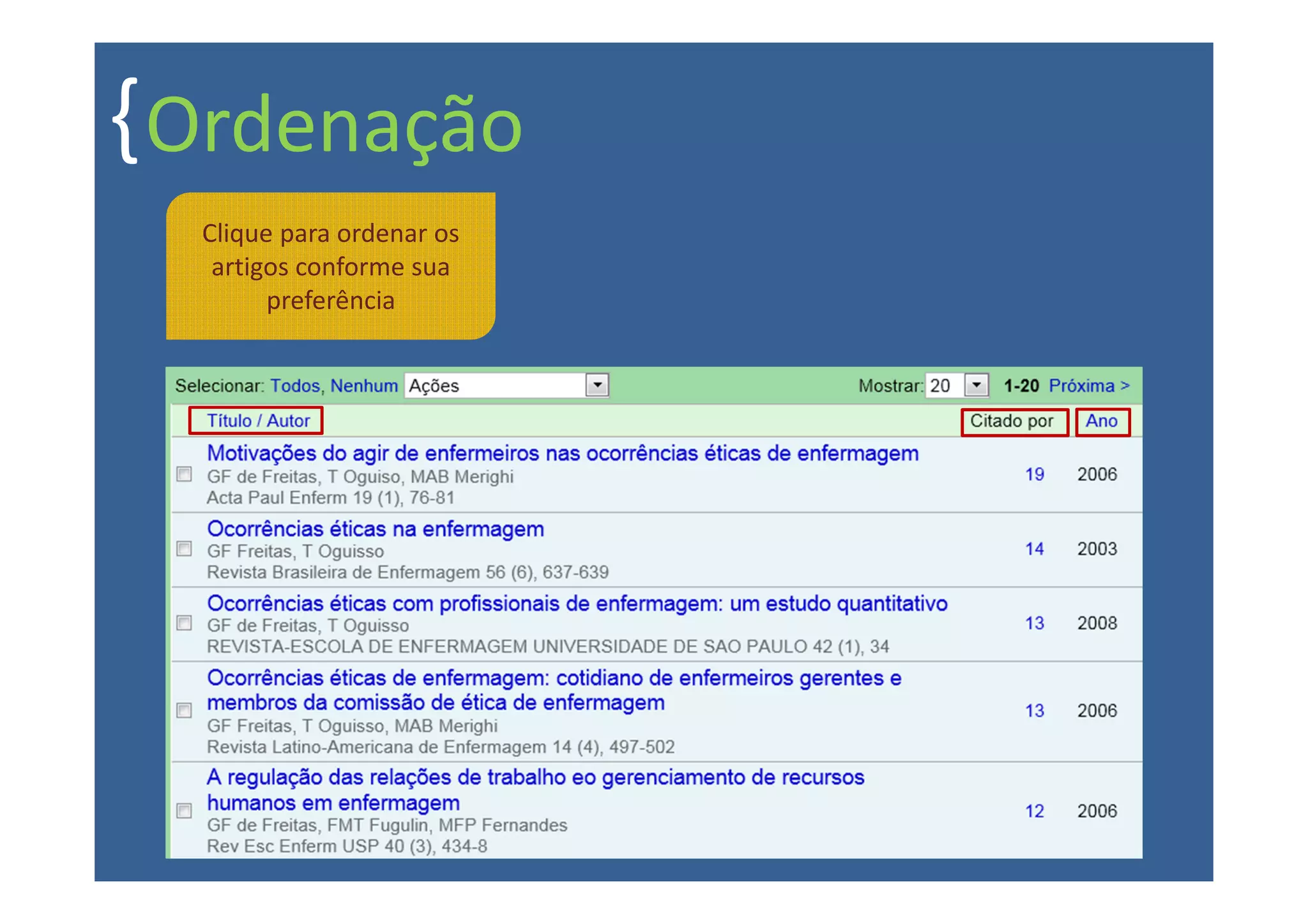Open article A regulação das relações de trabalho

coord(535,790)
